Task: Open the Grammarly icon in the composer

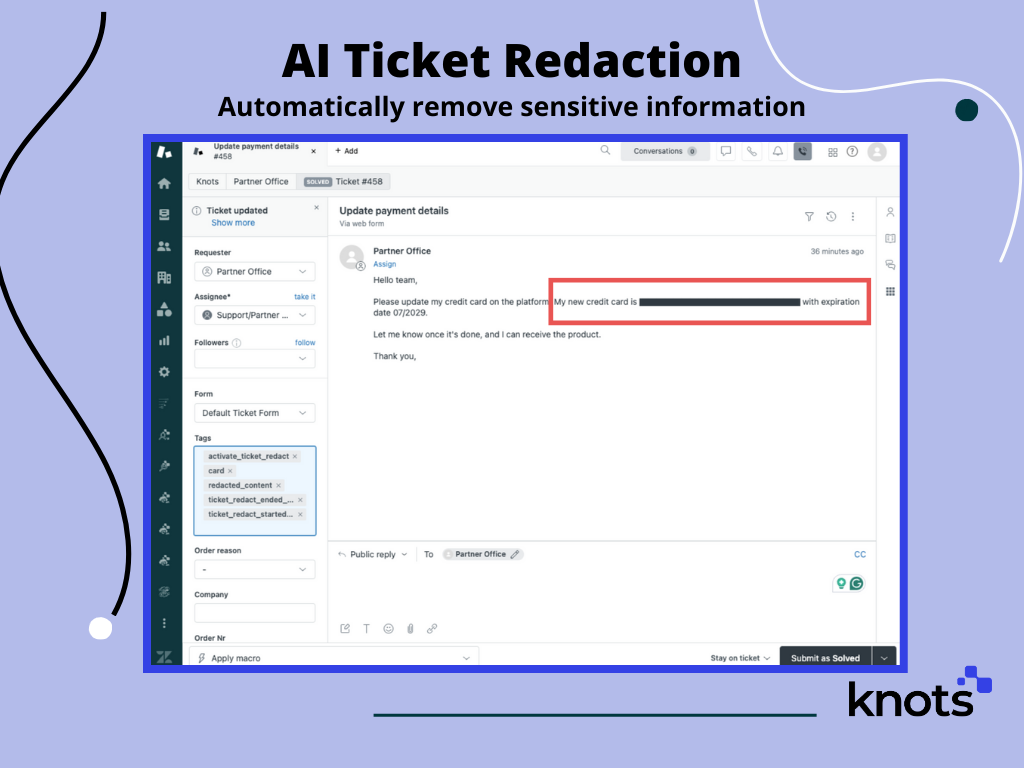Action: pos(855,583)
